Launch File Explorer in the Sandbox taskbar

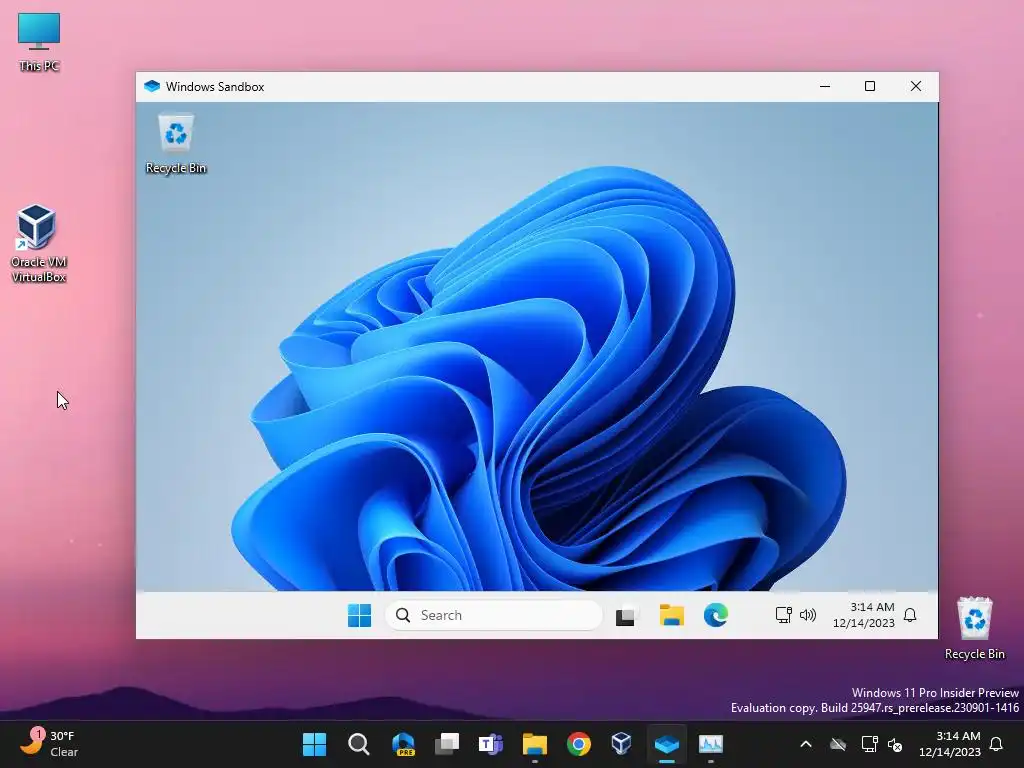671,615
